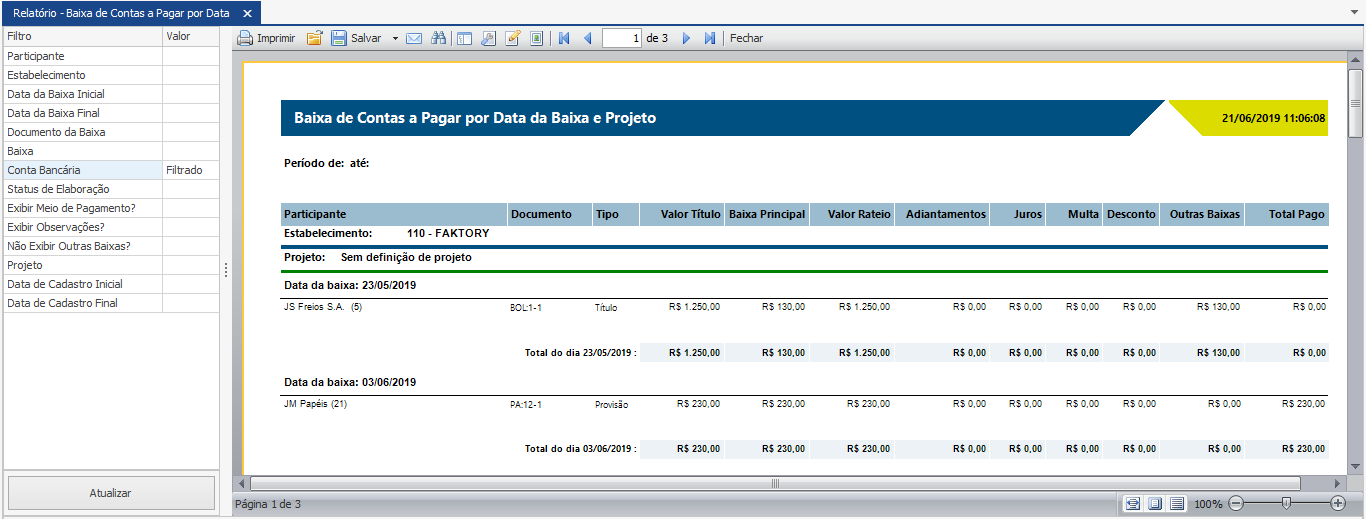Jump to the last report page
The image size is (1366, 519).
tap(710, 38)
